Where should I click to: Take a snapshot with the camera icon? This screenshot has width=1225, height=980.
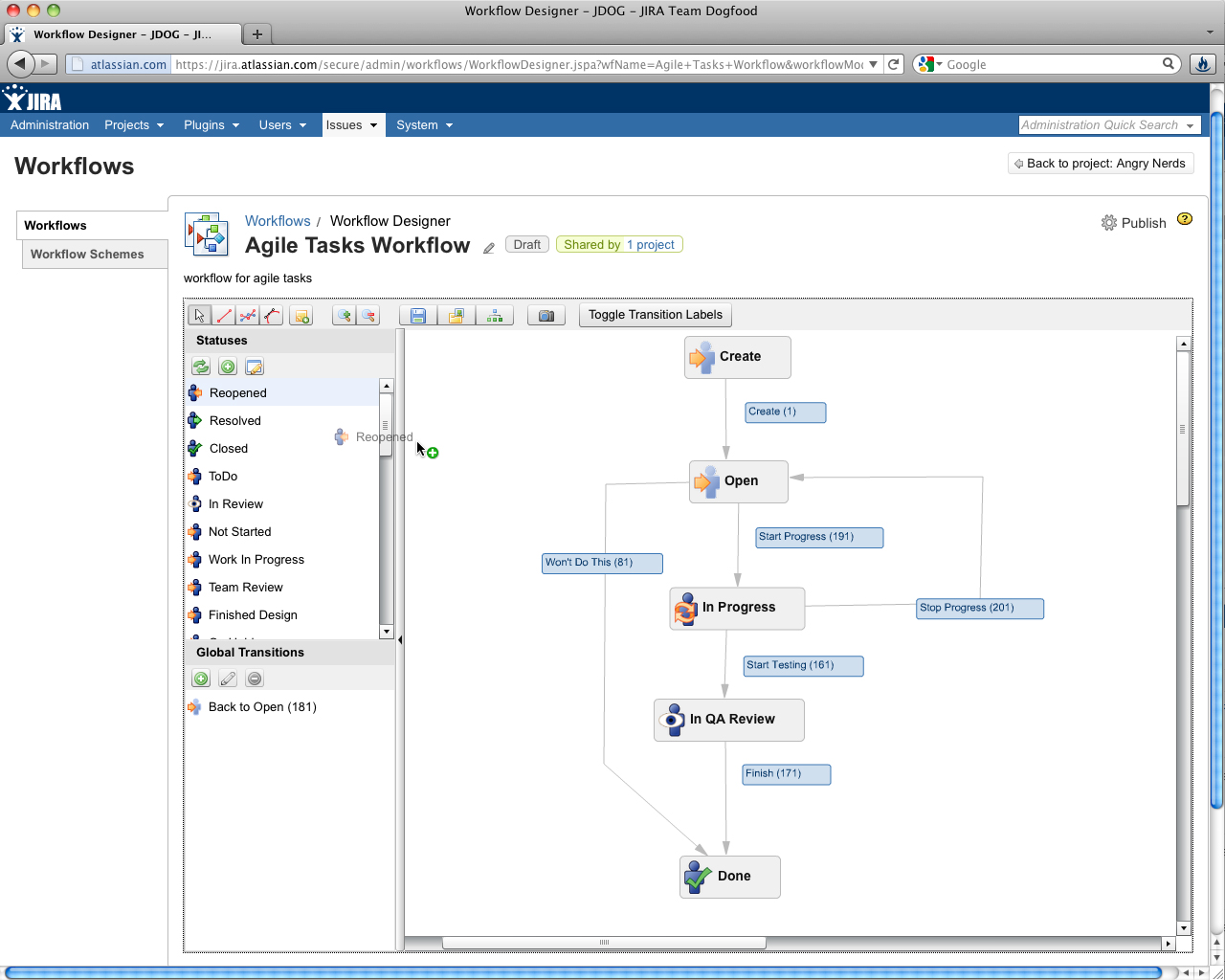tap(546, 315)
